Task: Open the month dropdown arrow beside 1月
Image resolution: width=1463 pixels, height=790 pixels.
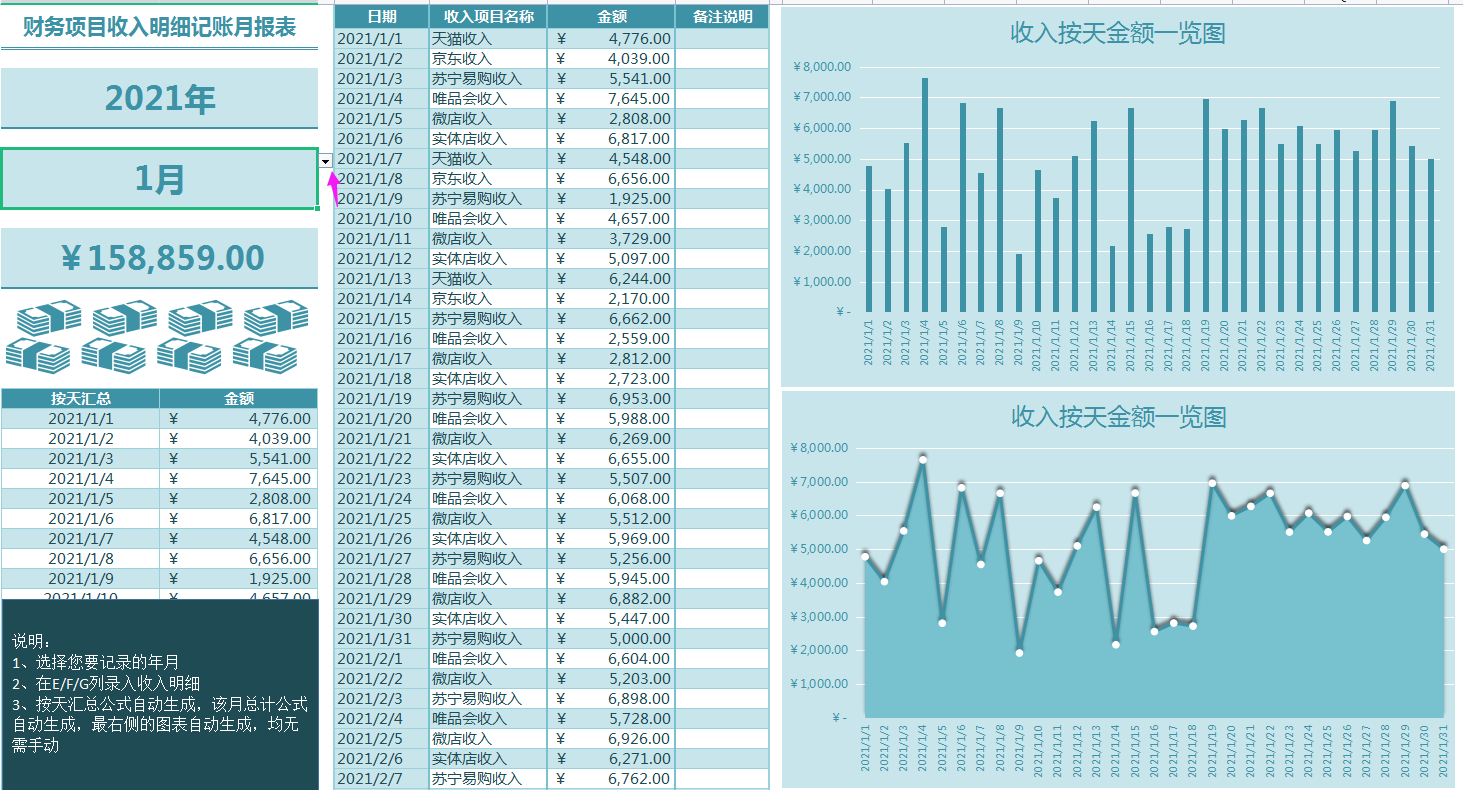Action: click(x=326, y=160)
